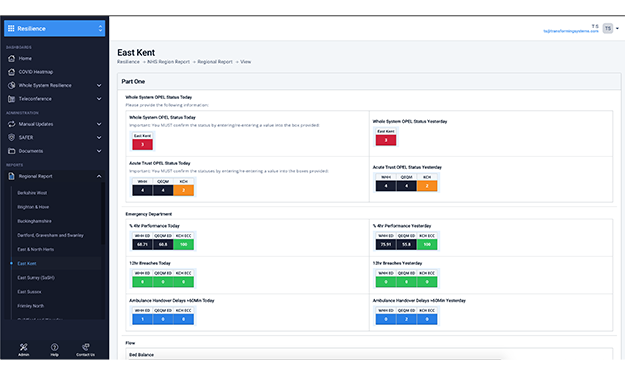Click the sidebar region list scrollbar
625x375 pixels.
[x=103, y=213]
